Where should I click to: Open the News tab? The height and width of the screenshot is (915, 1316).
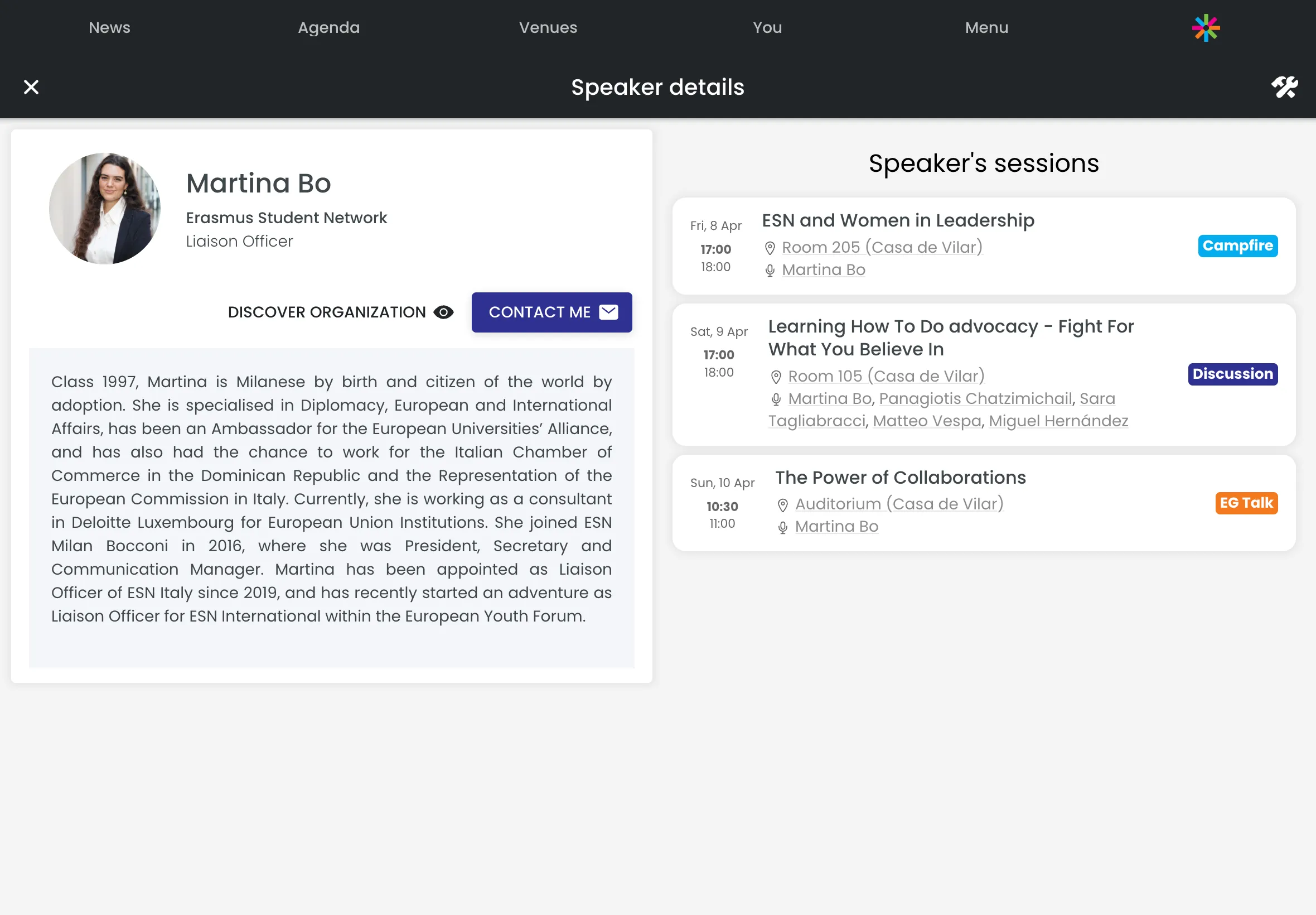click(x=109, y=27)
